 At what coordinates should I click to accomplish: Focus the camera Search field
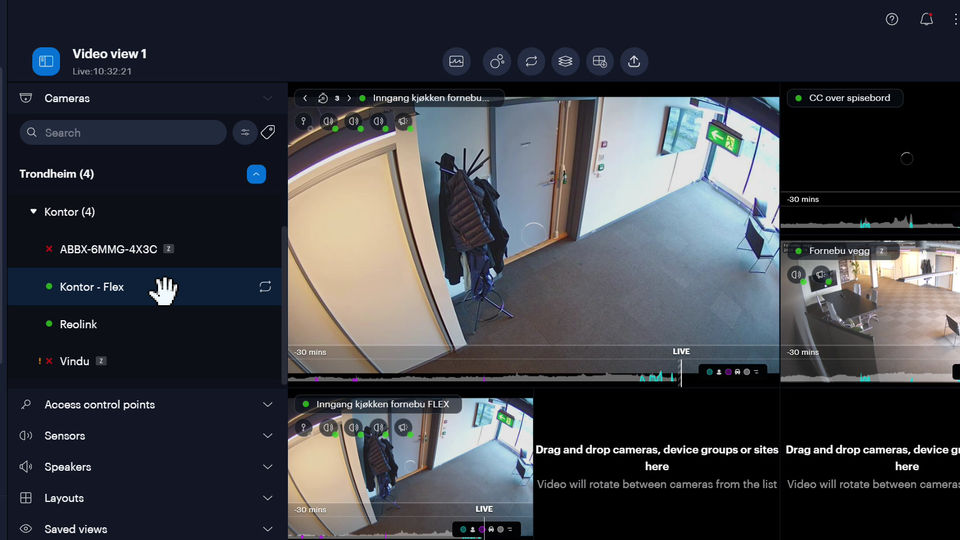(x=123, y=132)
